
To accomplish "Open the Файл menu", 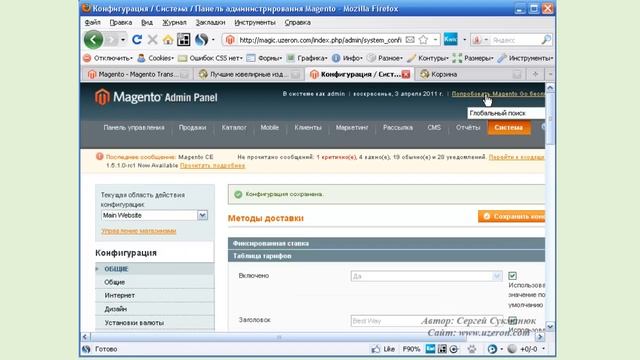I will click(x=93, y=22).
